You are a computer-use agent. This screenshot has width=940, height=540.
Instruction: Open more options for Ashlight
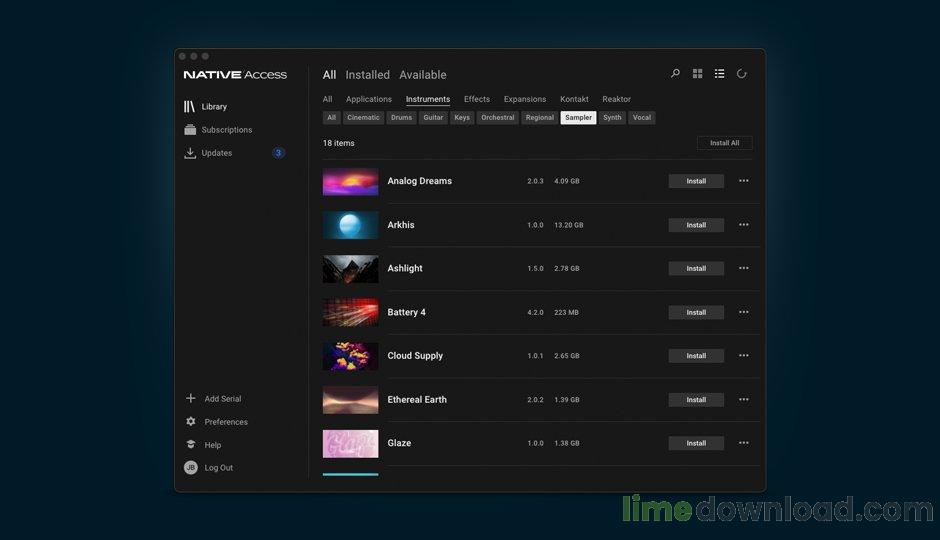point(743,269)
